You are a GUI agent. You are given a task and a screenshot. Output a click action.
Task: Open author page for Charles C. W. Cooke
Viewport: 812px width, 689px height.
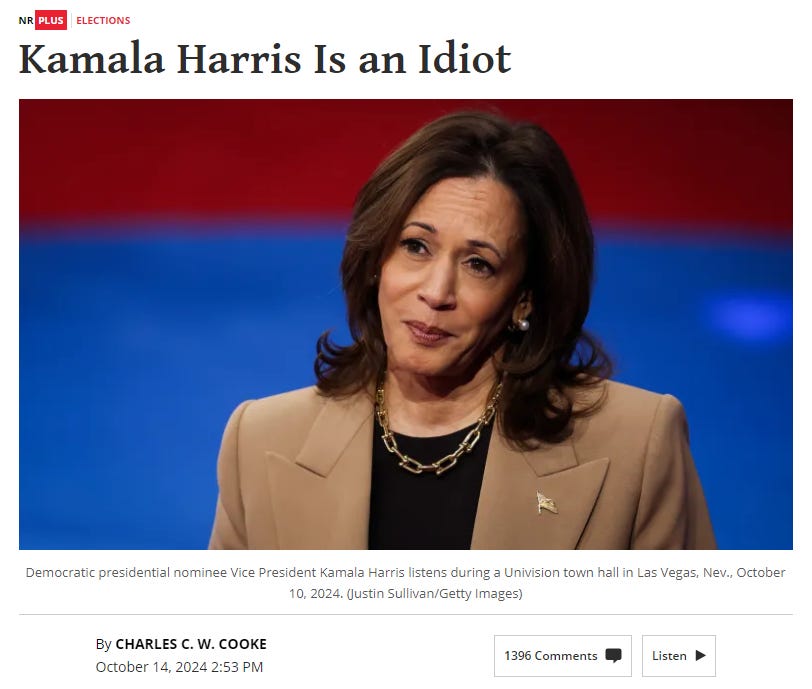(x=191, y=644)
